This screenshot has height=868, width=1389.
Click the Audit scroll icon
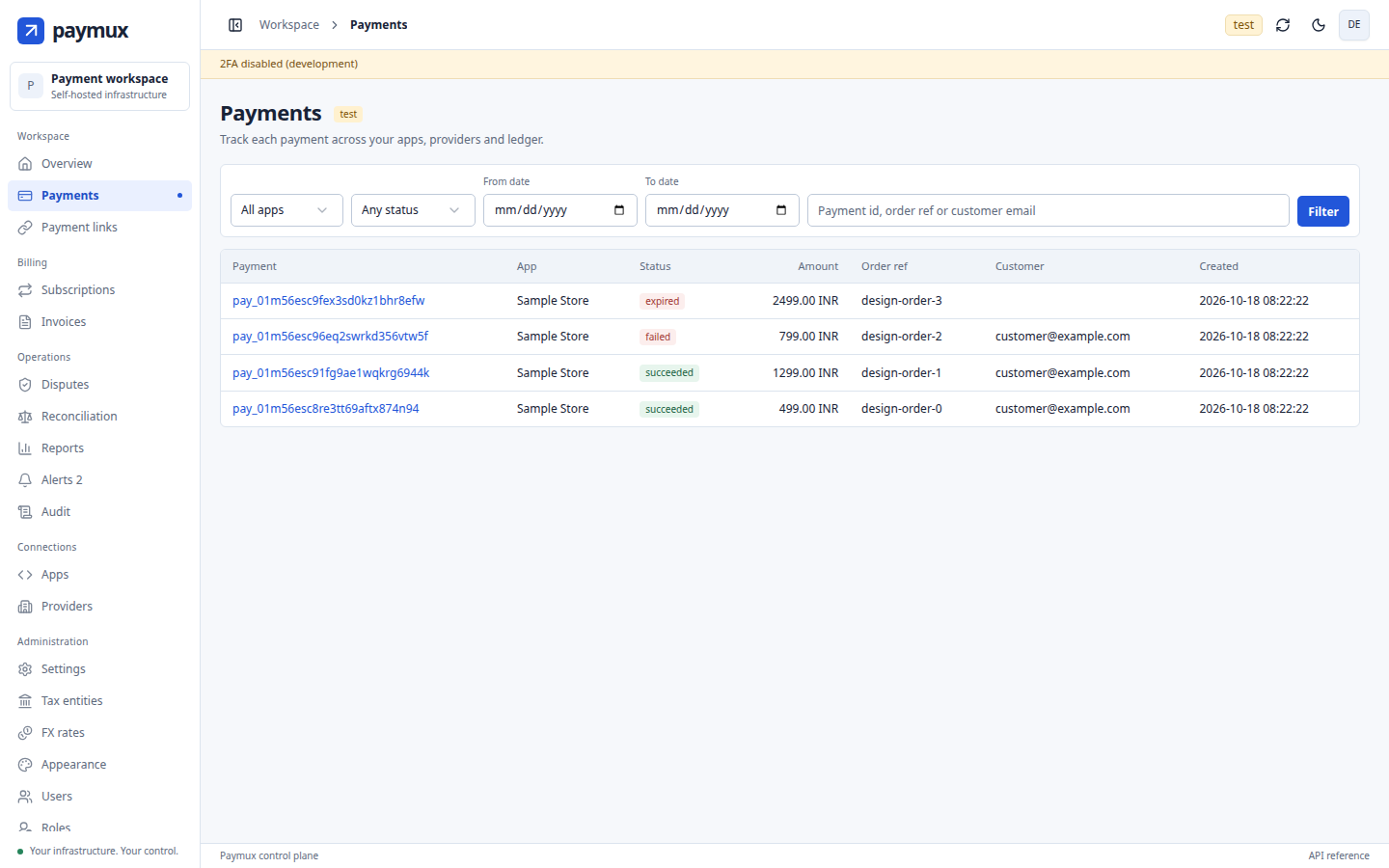[25, 512]
